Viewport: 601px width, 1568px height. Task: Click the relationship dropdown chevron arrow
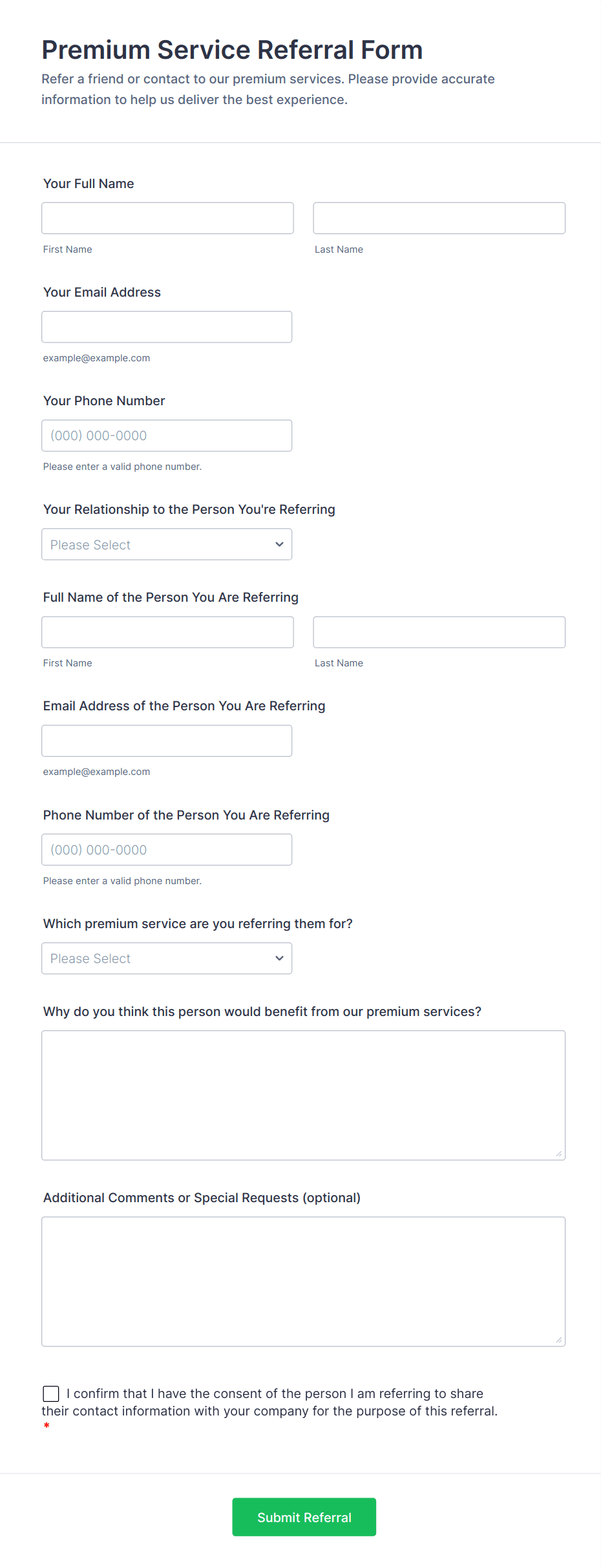(279, 544)
